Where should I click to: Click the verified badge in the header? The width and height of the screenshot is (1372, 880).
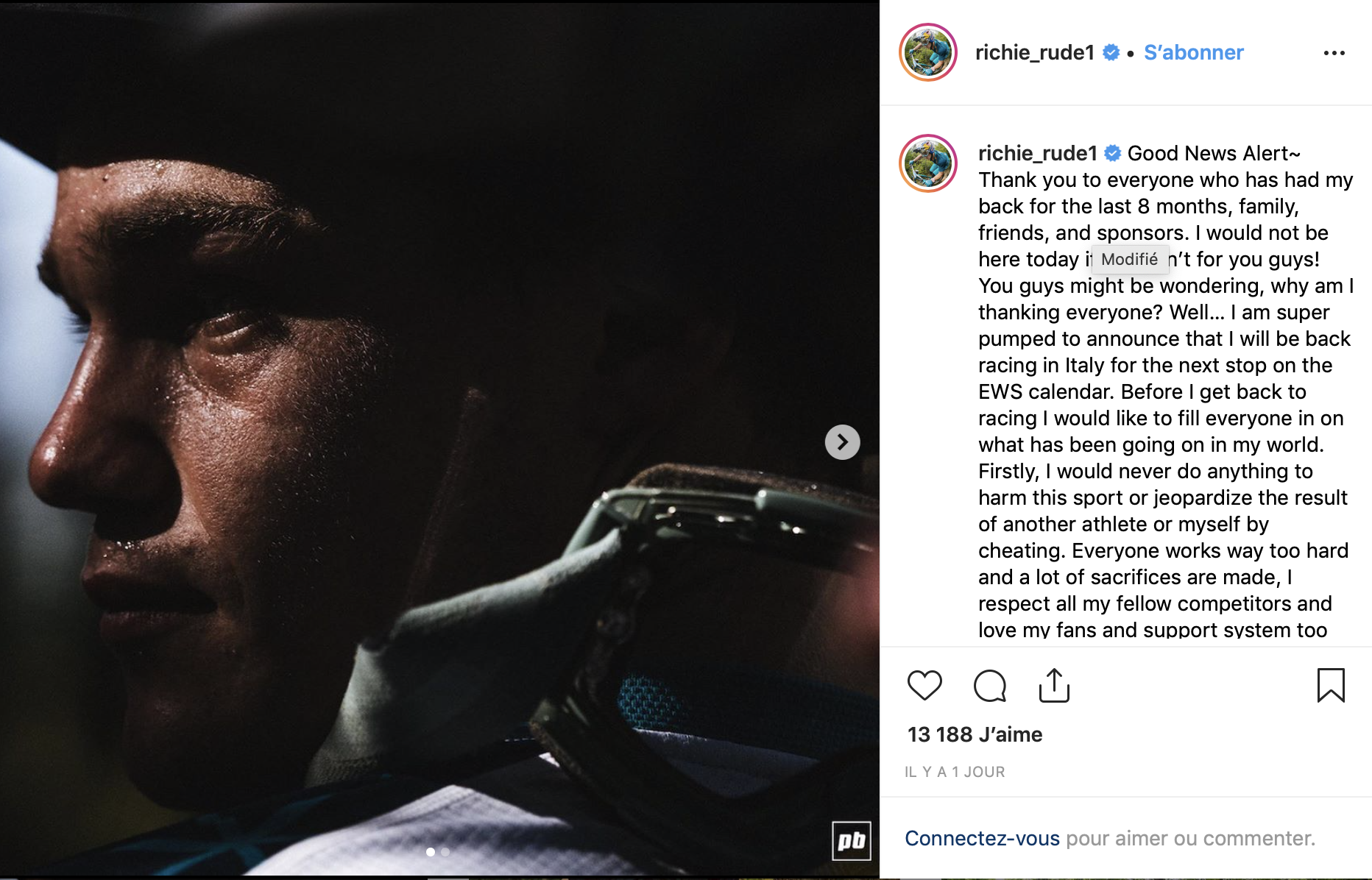tap(1111, 53)
